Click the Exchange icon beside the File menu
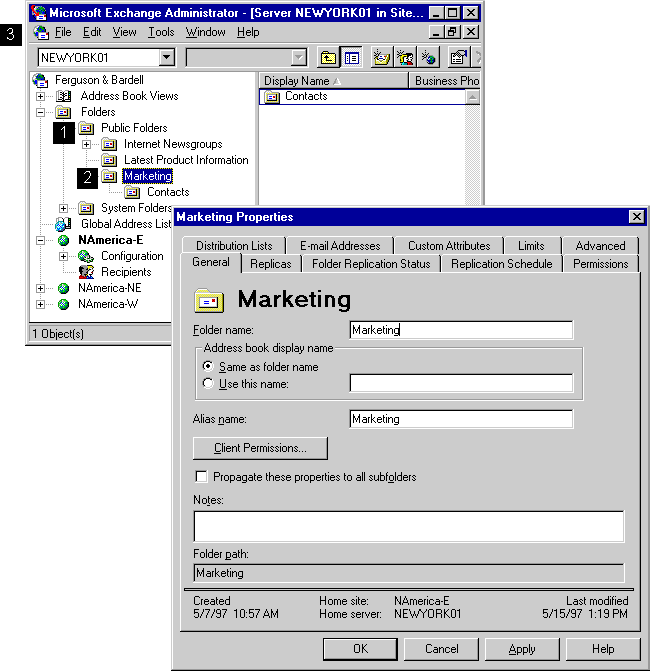This screenshot has width=650, height=671. (x=42, y=32)
